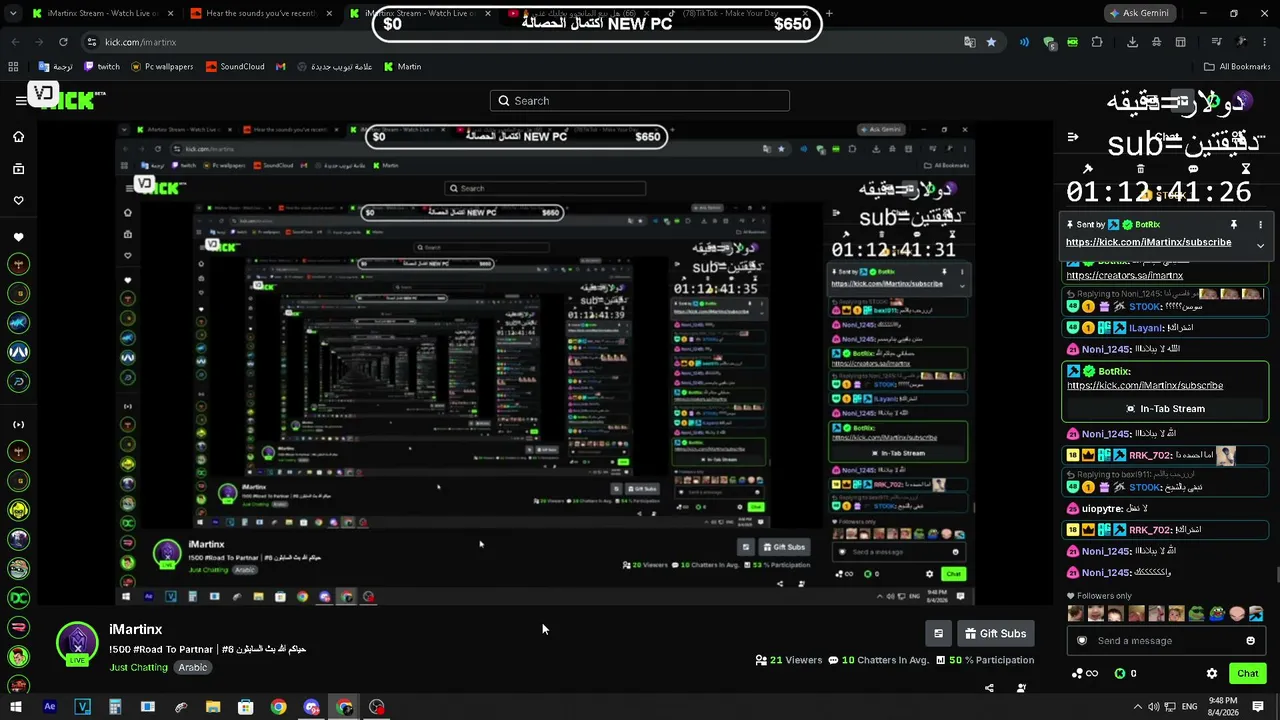The width and height of the screenshot is (1280, 720).
Task: Open the apps grid in bookmarks bar
Action: click(x=13, y=67)
